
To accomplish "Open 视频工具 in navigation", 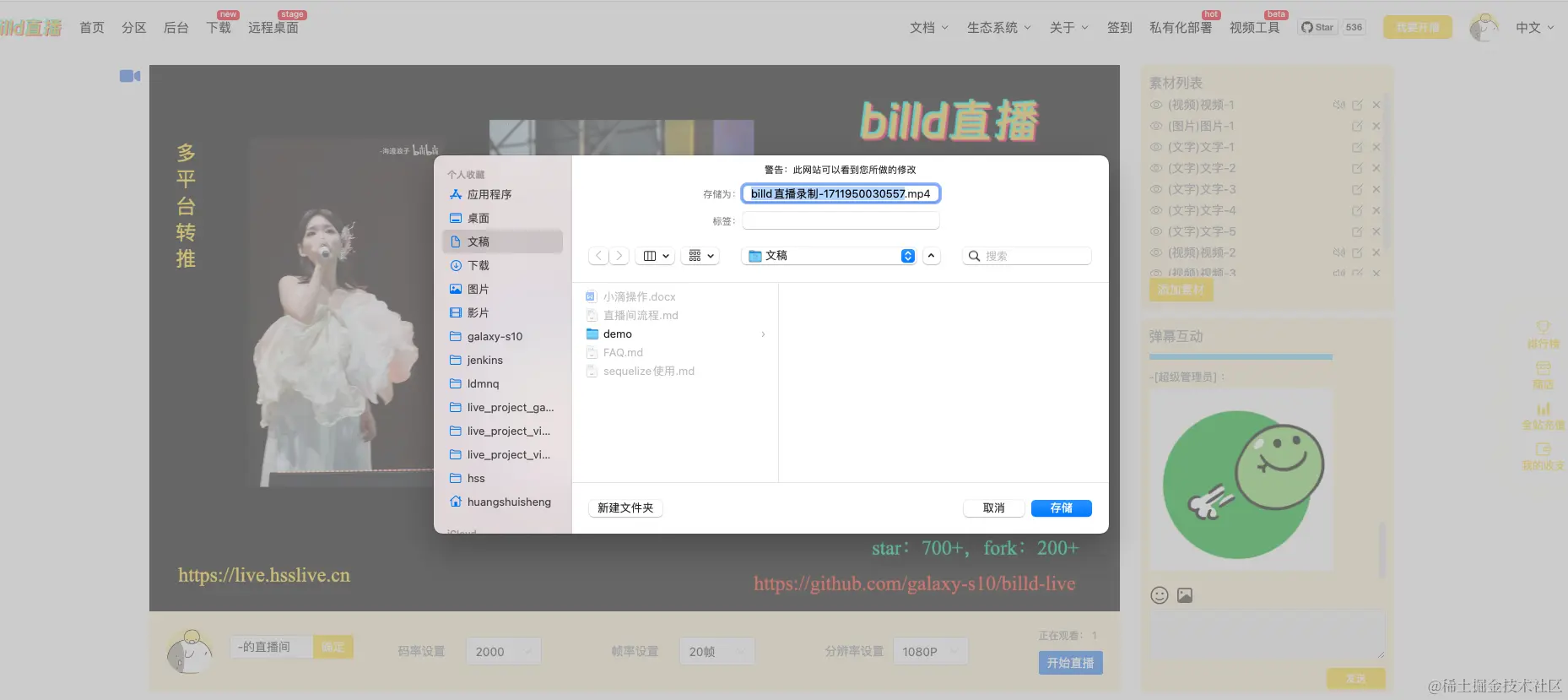I will point(1255,28).
